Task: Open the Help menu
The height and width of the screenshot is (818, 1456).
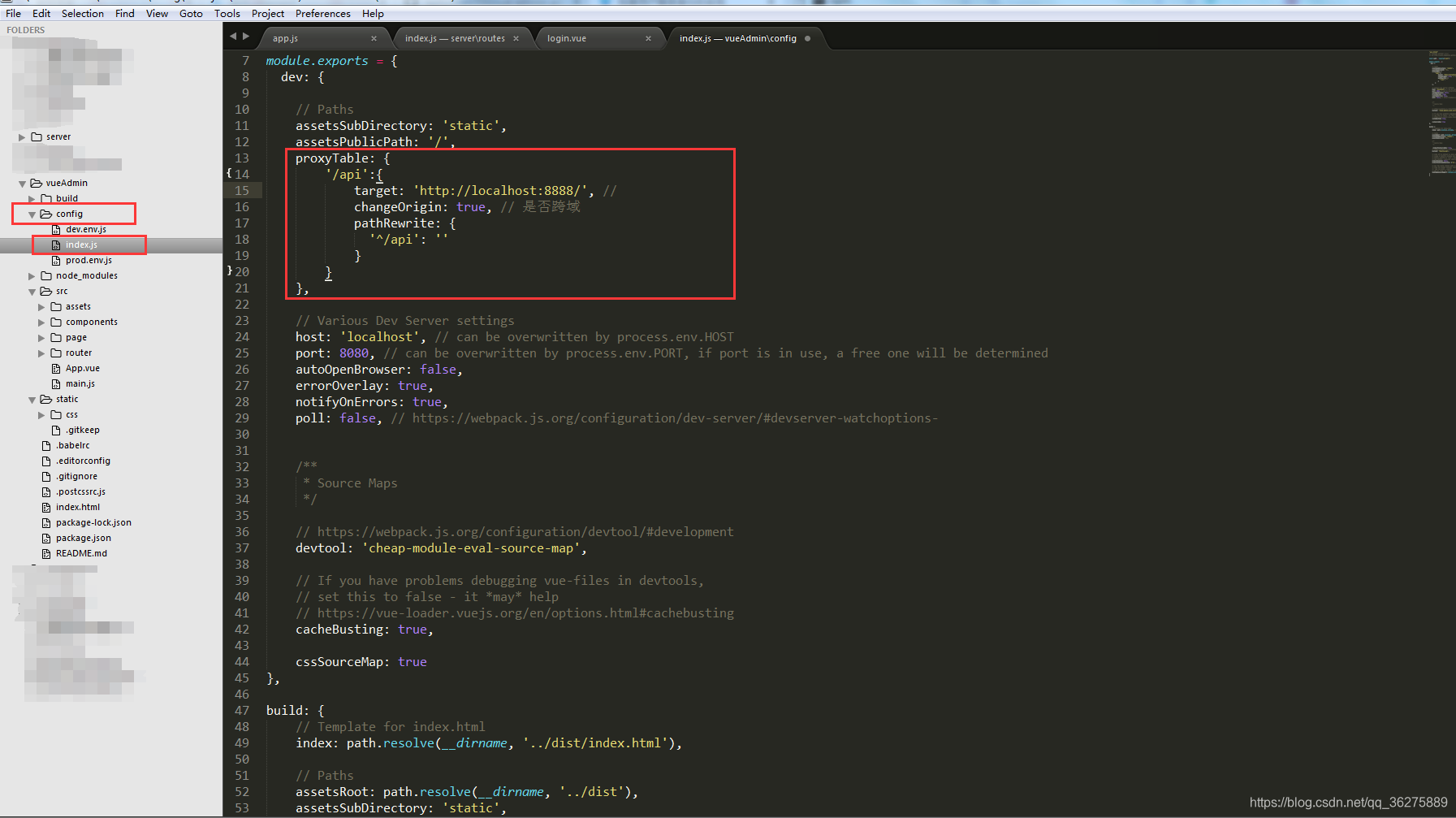Action: click(373, 14)
